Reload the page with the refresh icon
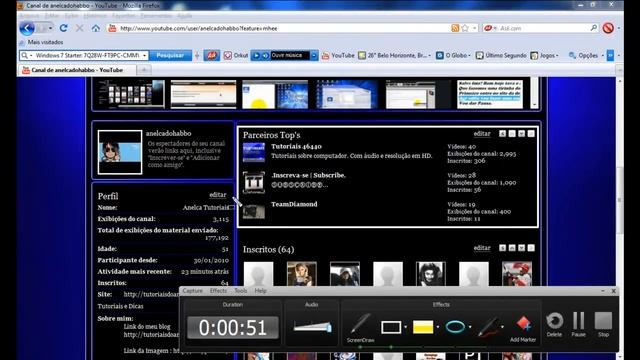Image resolution: width=640 pixels, height=360 pixels. [63, 28]
